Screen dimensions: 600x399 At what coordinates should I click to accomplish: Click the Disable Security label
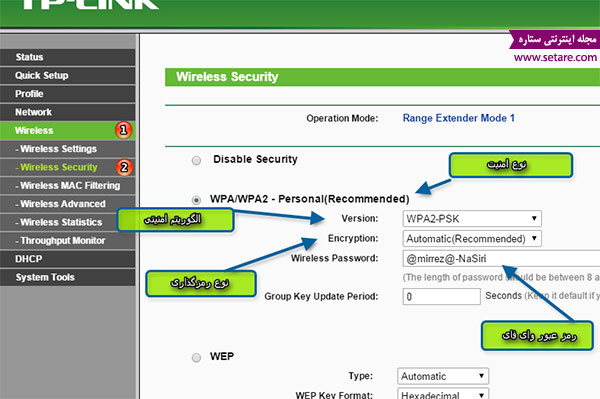point(255,160)
